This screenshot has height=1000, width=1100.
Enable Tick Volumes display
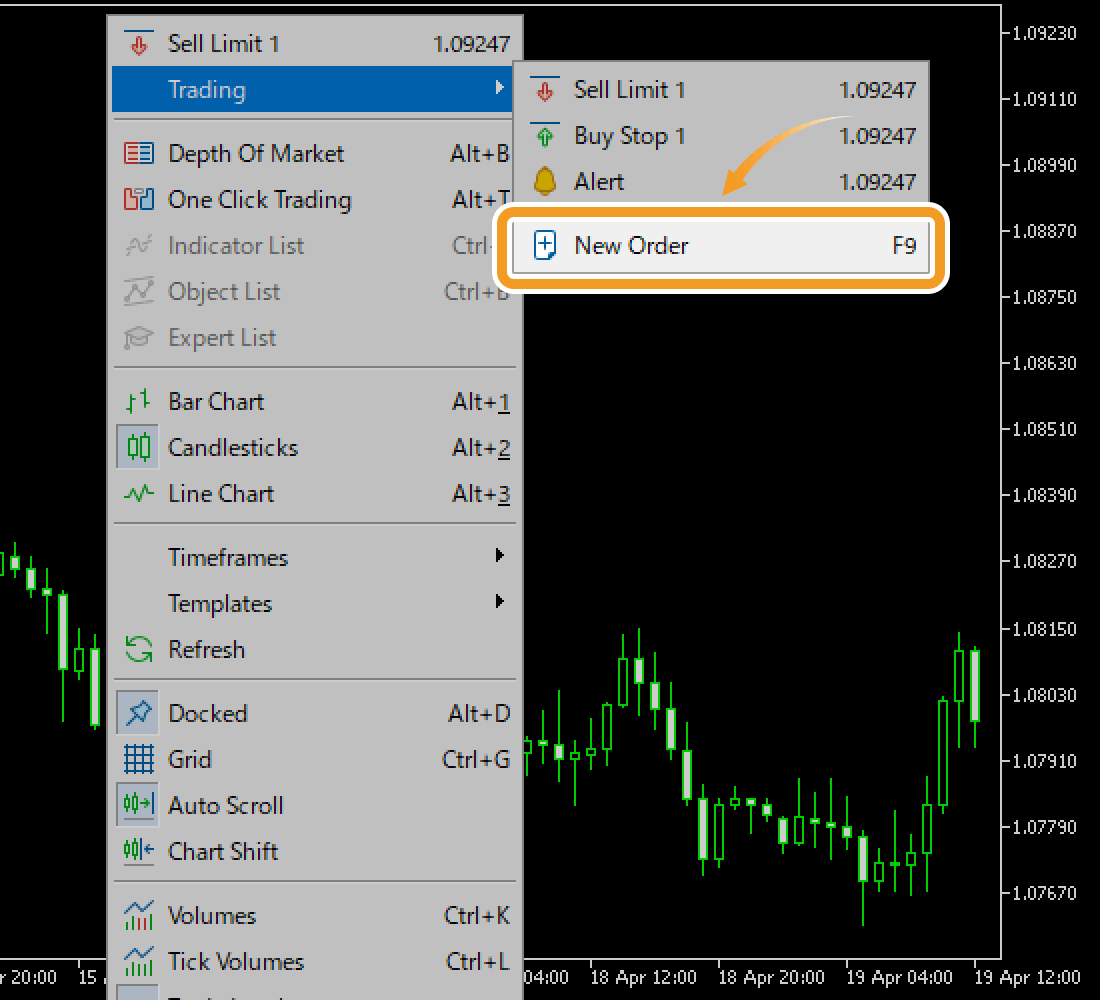coord(236,962)
